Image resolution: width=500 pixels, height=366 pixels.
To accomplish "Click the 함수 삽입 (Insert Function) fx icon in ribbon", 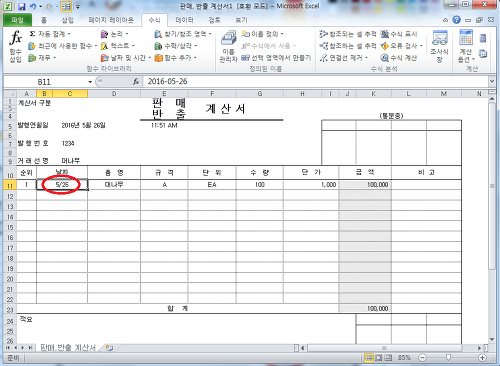I will click(15, 47).
